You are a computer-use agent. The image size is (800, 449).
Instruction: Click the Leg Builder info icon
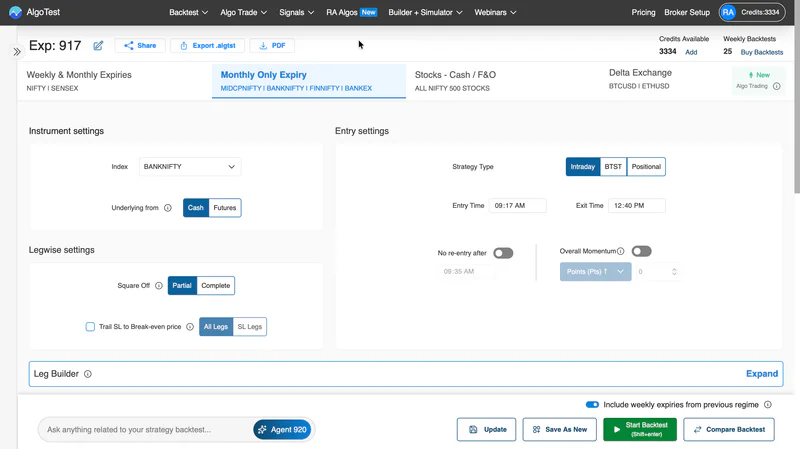88,374
